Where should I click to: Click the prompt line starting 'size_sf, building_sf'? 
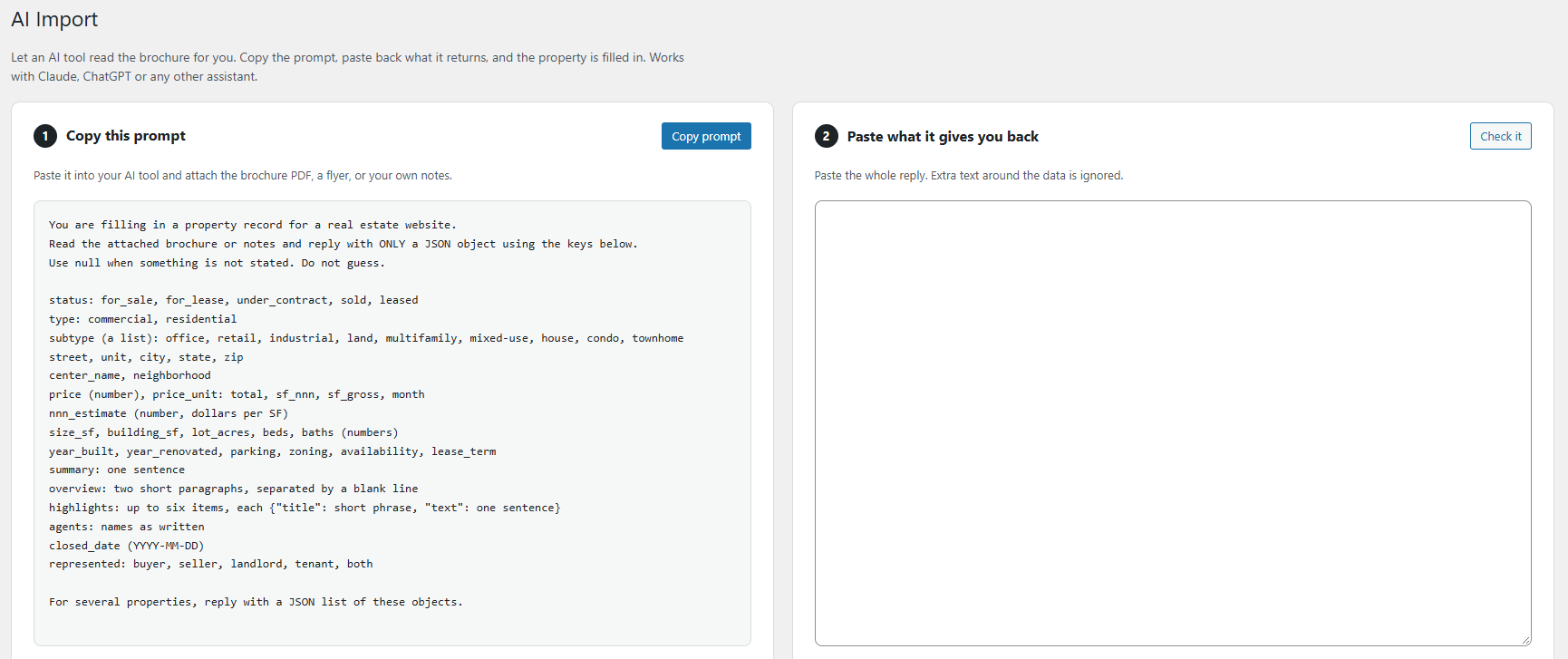coord(224,432)
